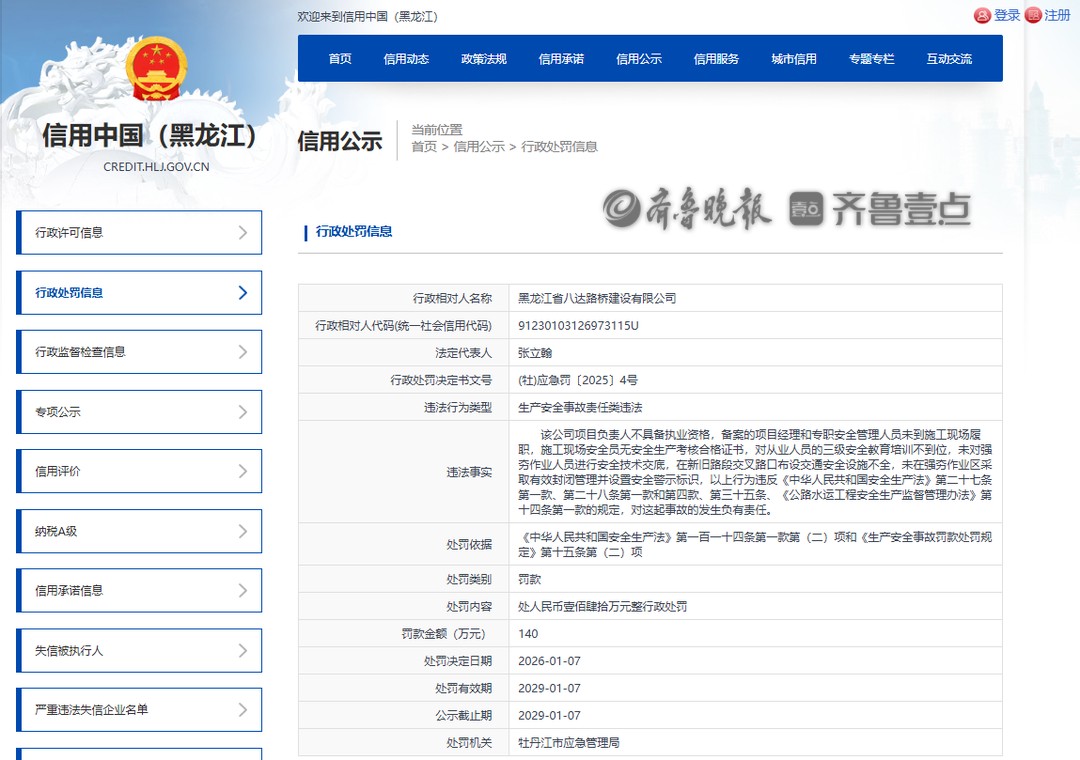Open the 信用动态 nav menu
The image size is (1080, 760).
(x=406, y=59)
